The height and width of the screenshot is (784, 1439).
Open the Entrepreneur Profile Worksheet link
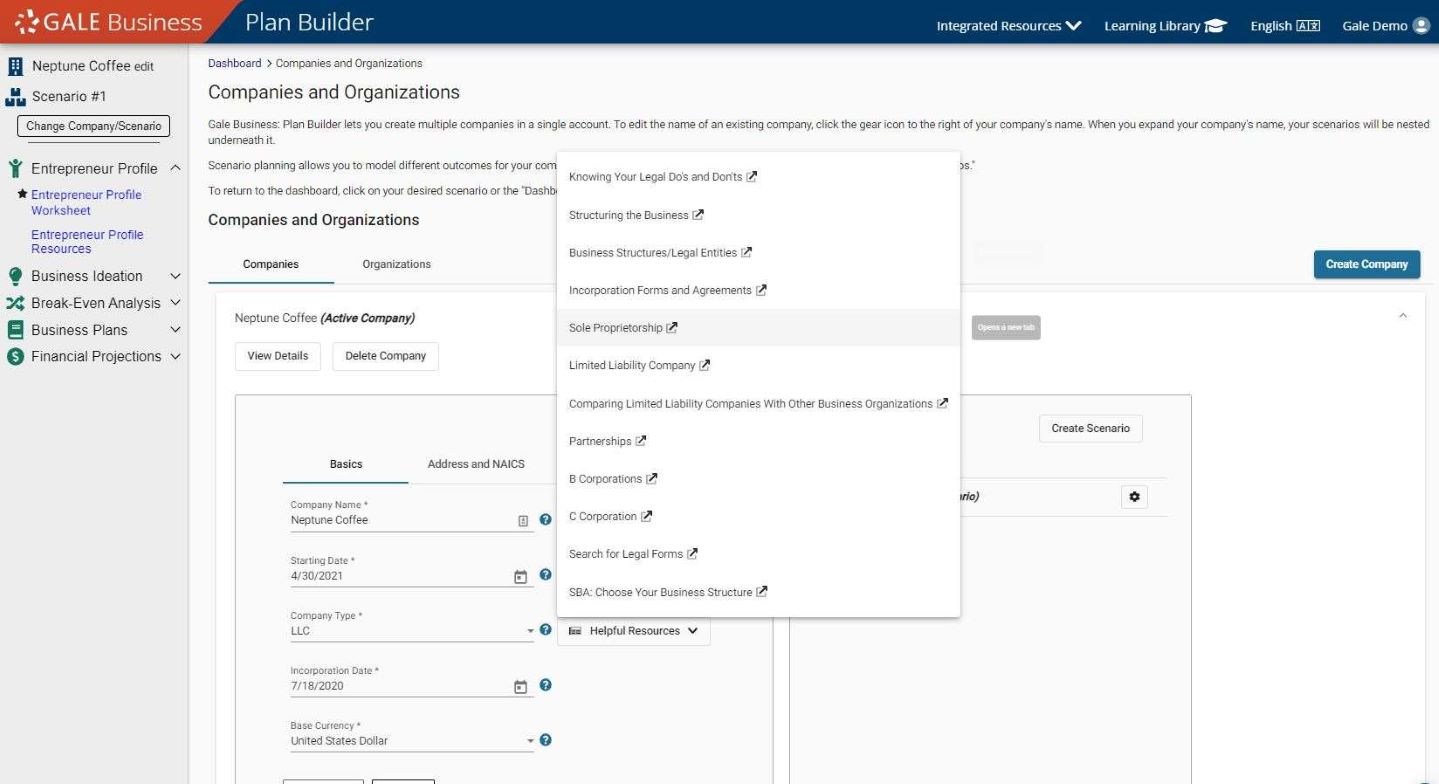point(87,202)
